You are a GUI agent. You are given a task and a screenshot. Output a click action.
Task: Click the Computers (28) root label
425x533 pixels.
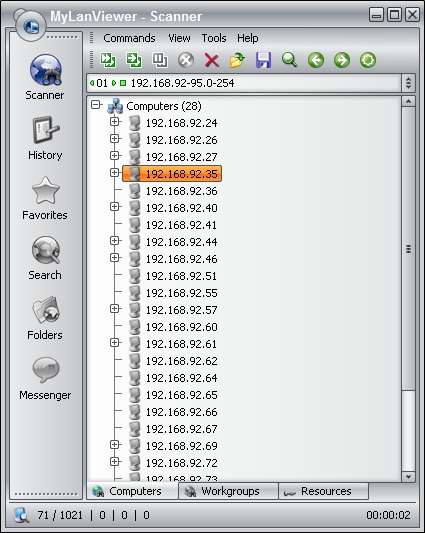tap(164, 106)
